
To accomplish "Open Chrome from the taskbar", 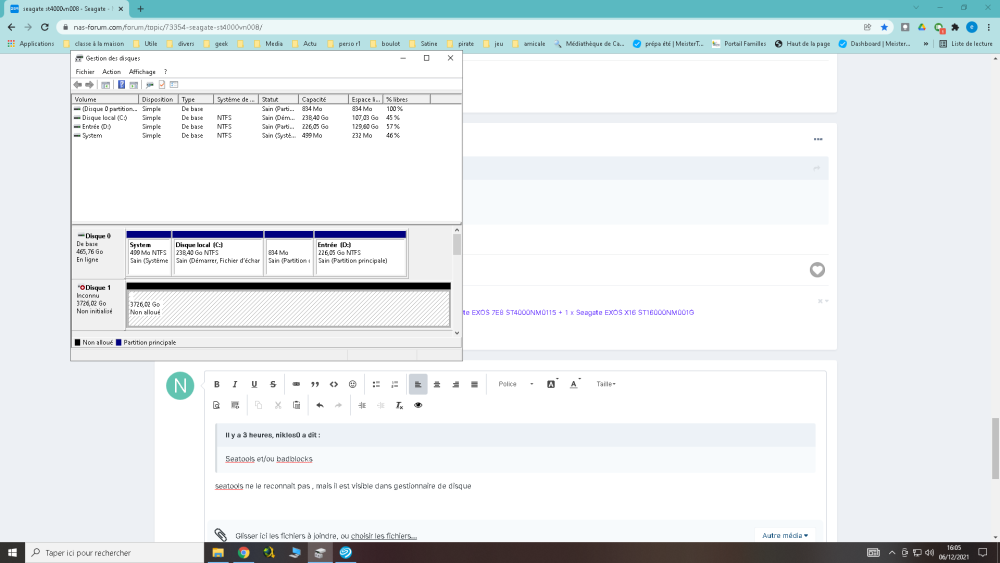I will (x=244, y=553).
